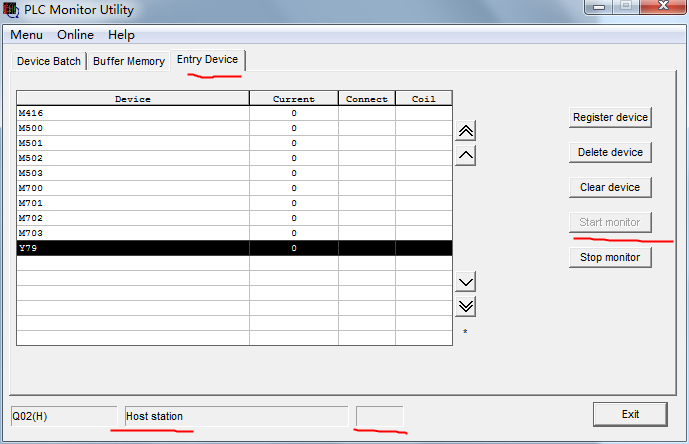Click the scroll-to-bottom double down arrow
The height and width of the screenshot is (444, 689).
(465, 306)
